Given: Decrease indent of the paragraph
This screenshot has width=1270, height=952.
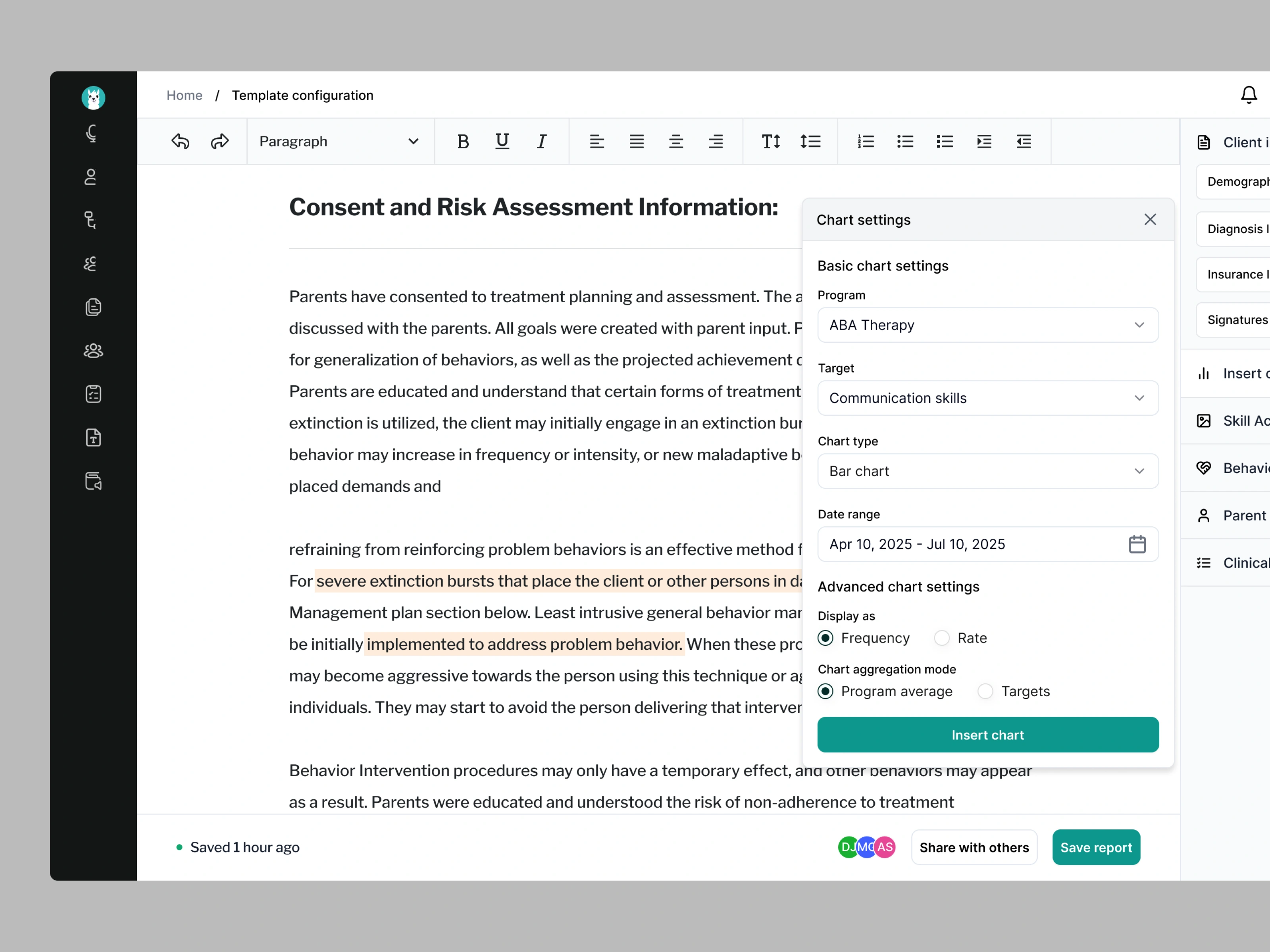Looking at the screenshot, I should coord(1024,141).
